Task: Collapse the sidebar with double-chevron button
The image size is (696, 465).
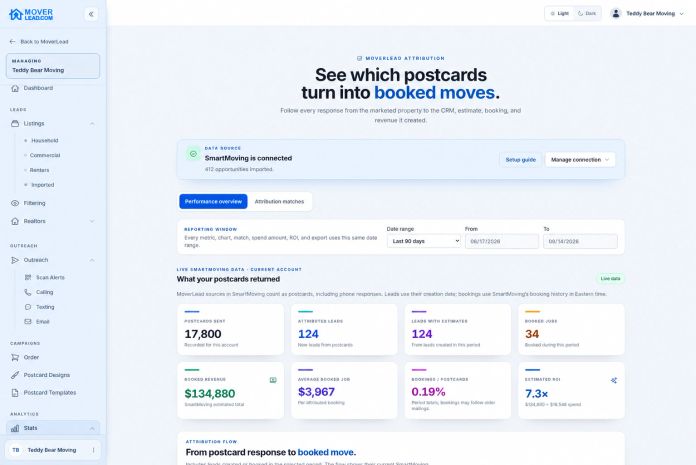Action: click(91, 14)
